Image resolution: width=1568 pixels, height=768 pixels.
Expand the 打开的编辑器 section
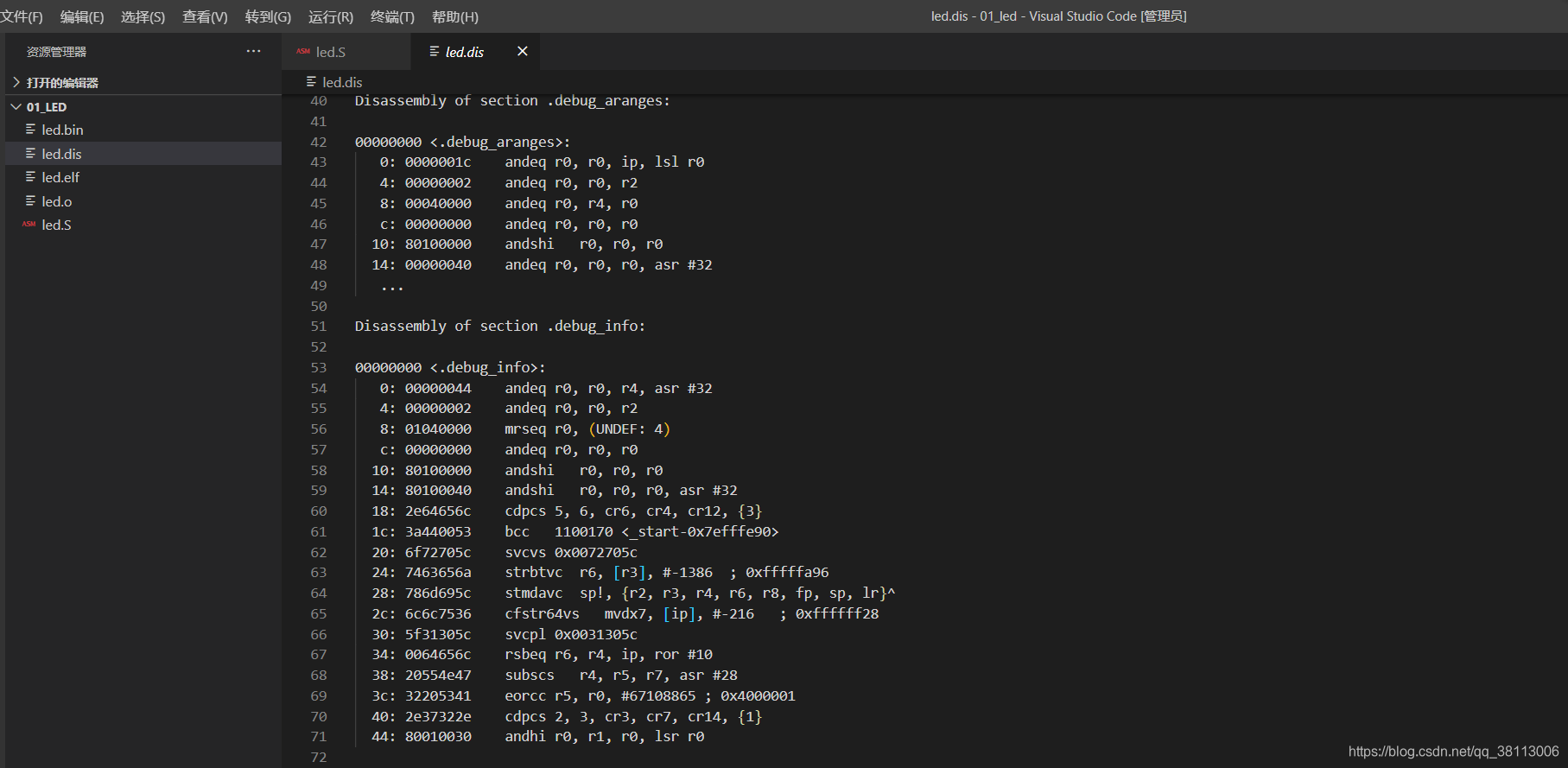143,83
